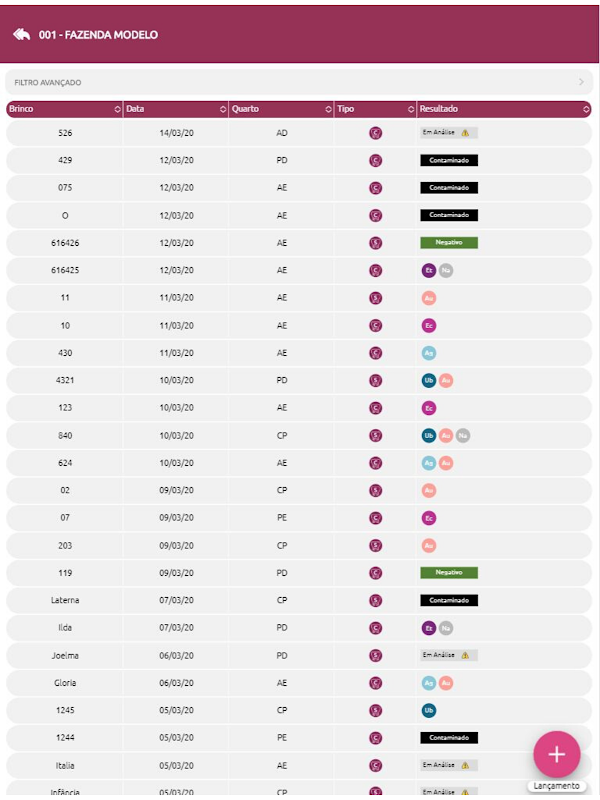Click the Tipo icon for Laterna
Image resolution: width=600 pixels, height=800 pixels.
coord(375,600)
